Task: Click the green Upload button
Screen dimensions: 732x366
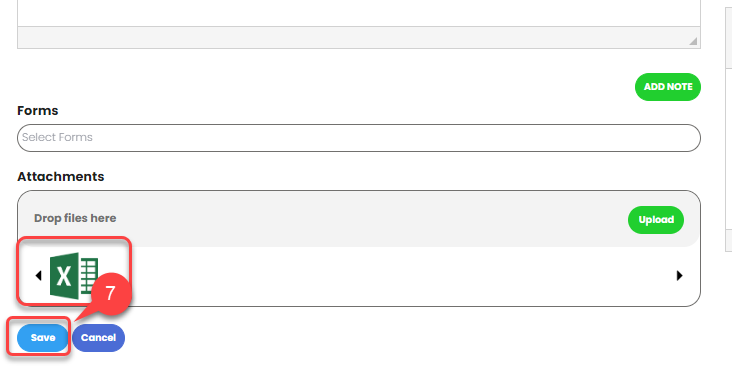Action: (656, 220)
